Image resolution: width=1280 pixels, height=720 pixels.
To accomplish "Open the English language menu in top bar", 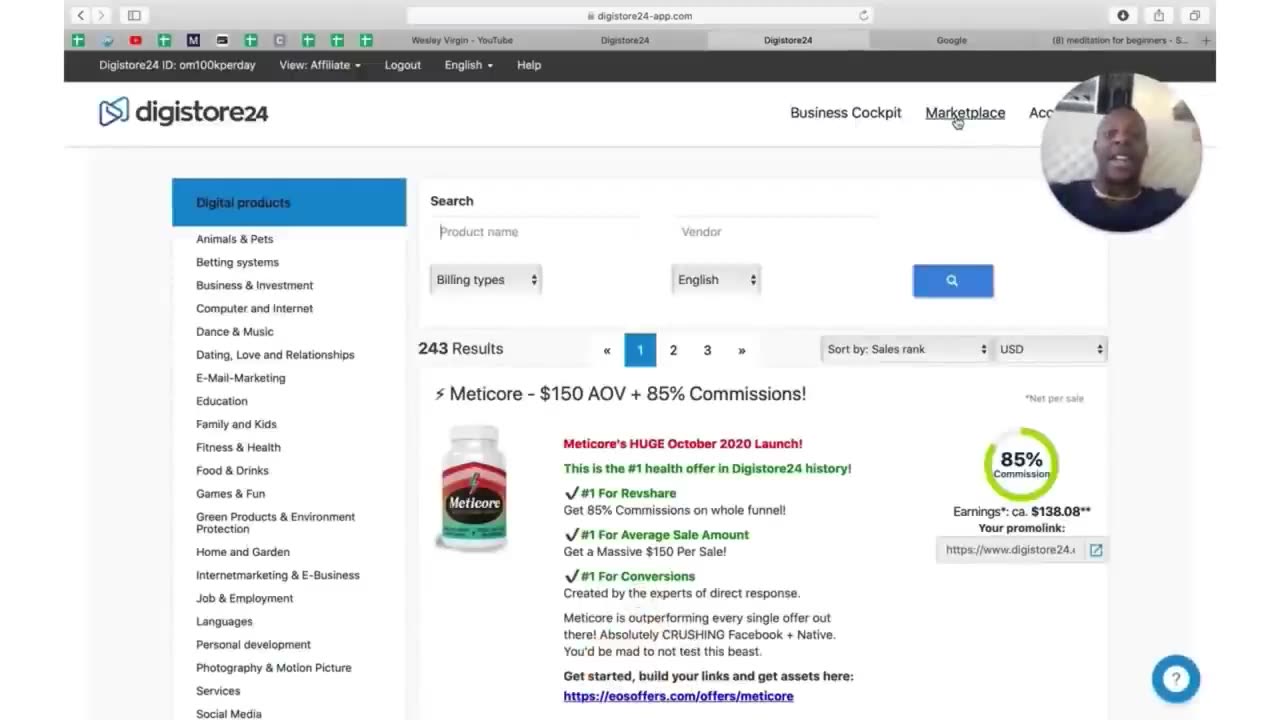I will [x=469, y=65].
